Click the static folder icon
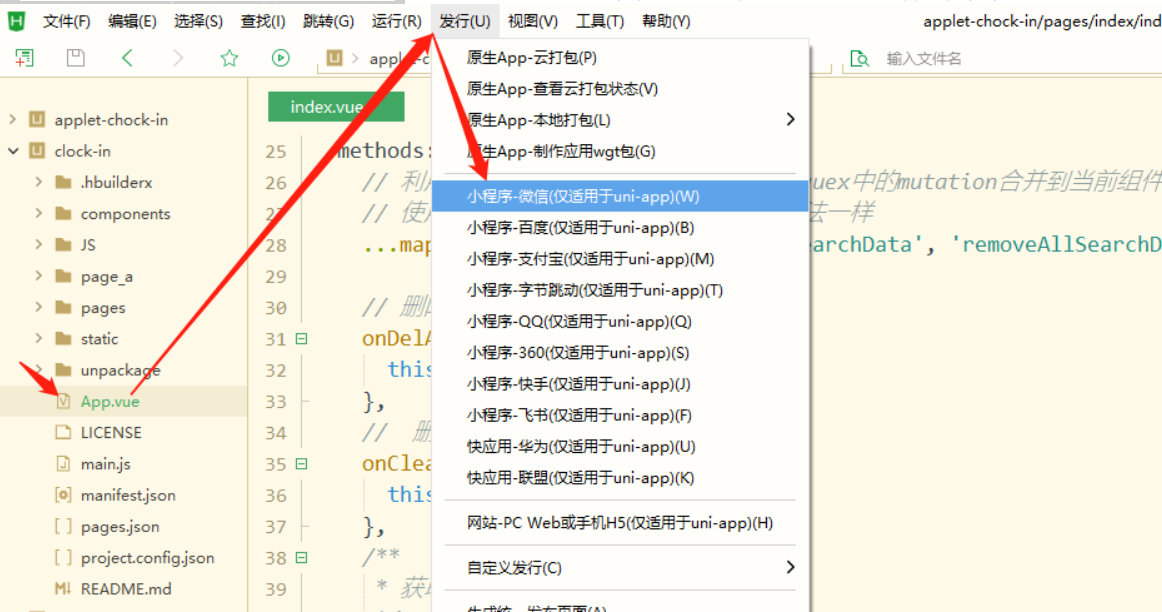This screenshot has width=1162, height=612. [x=64, y=339]
